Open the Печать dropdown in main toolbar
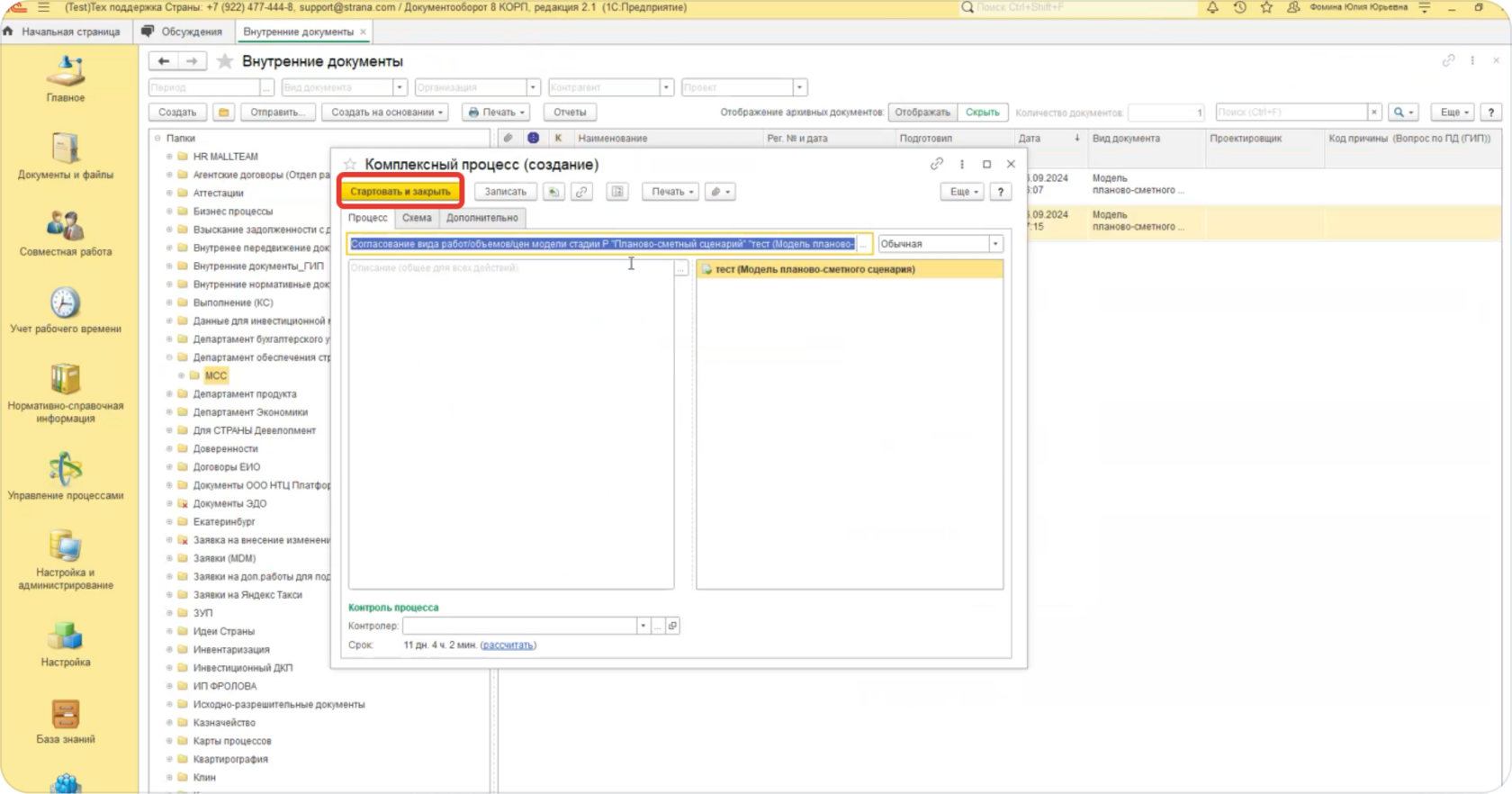 pyautogui.click(x=497, y=113)
